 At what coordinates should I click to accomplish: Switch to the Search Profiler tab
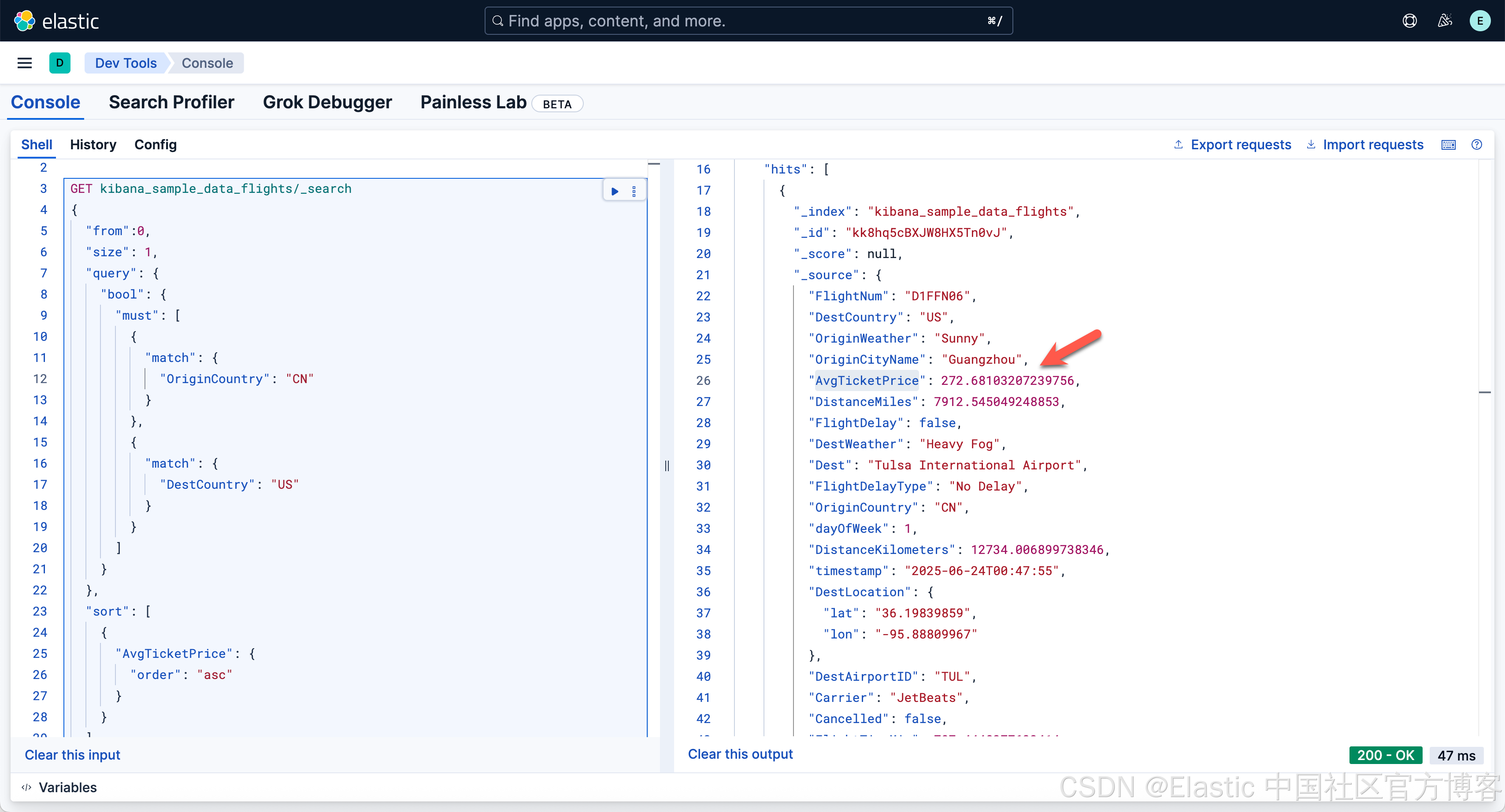point(171,102)
